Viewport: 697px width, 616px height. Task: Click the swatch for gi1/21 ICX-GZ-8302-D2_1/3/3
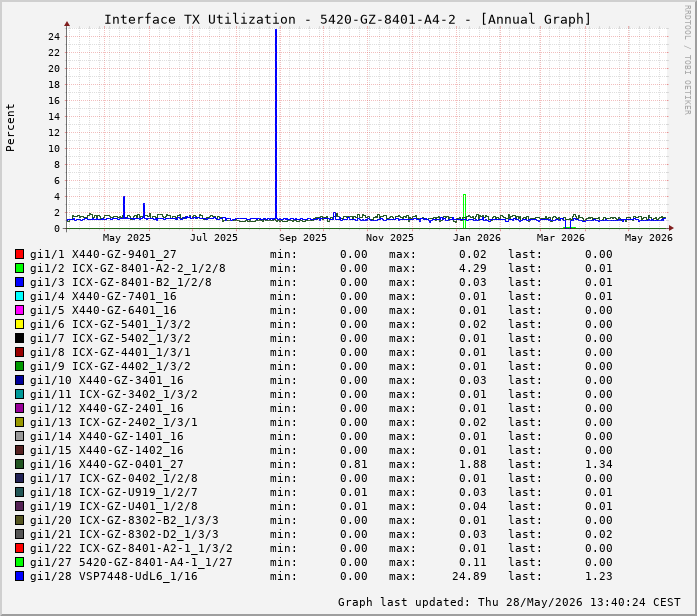pos(19,534)
